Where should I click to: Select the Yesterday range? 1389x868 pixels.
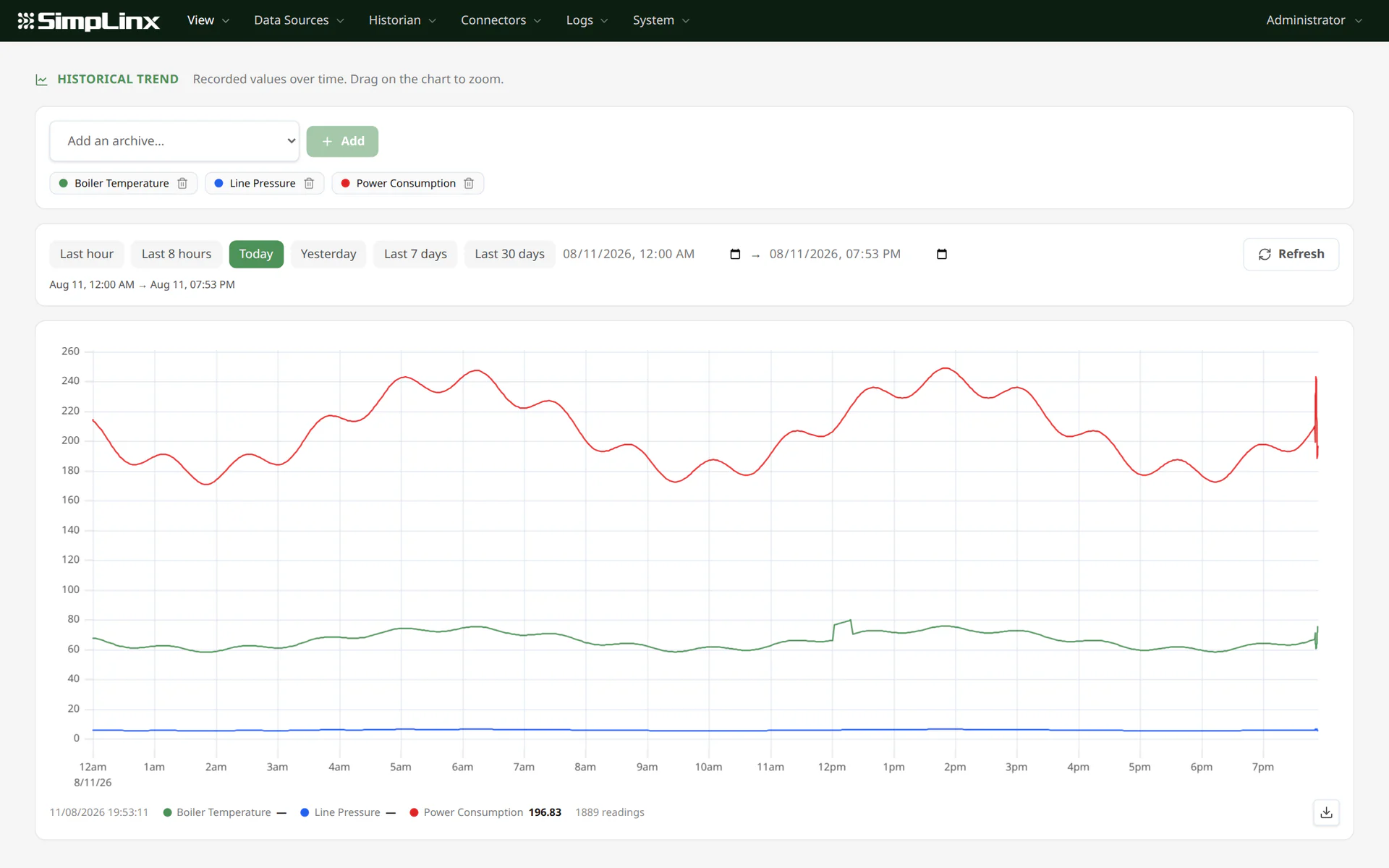(x=328, y=254)
